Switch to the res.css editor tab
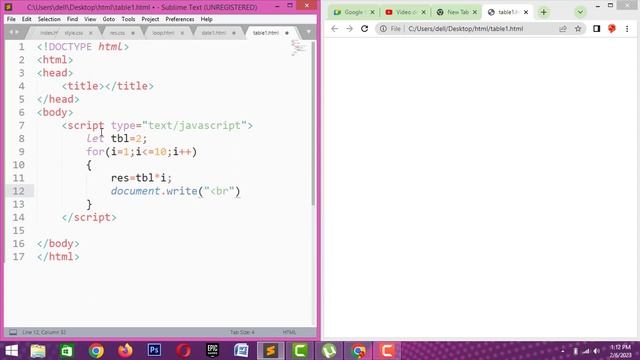This screenshot has width=640, height=360. click(x=117, y=33)
